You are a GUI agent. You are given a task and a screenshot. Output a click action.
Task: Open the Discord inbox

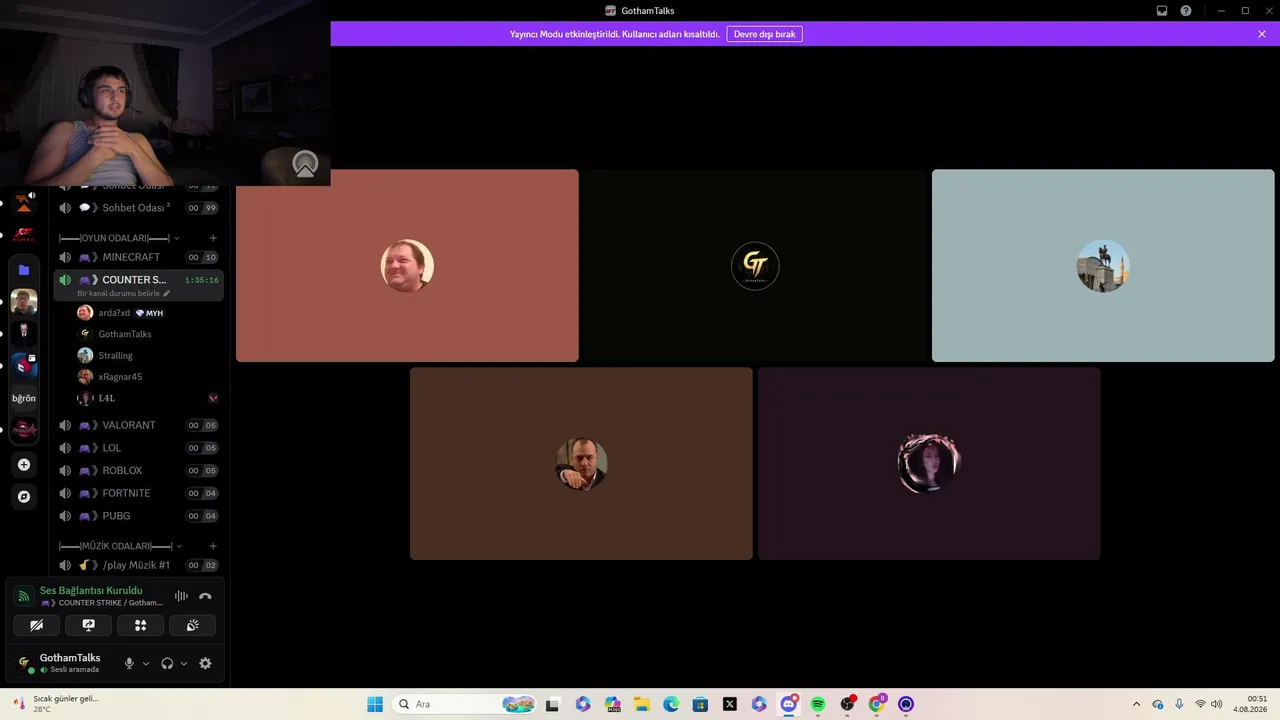(1162, 11)
